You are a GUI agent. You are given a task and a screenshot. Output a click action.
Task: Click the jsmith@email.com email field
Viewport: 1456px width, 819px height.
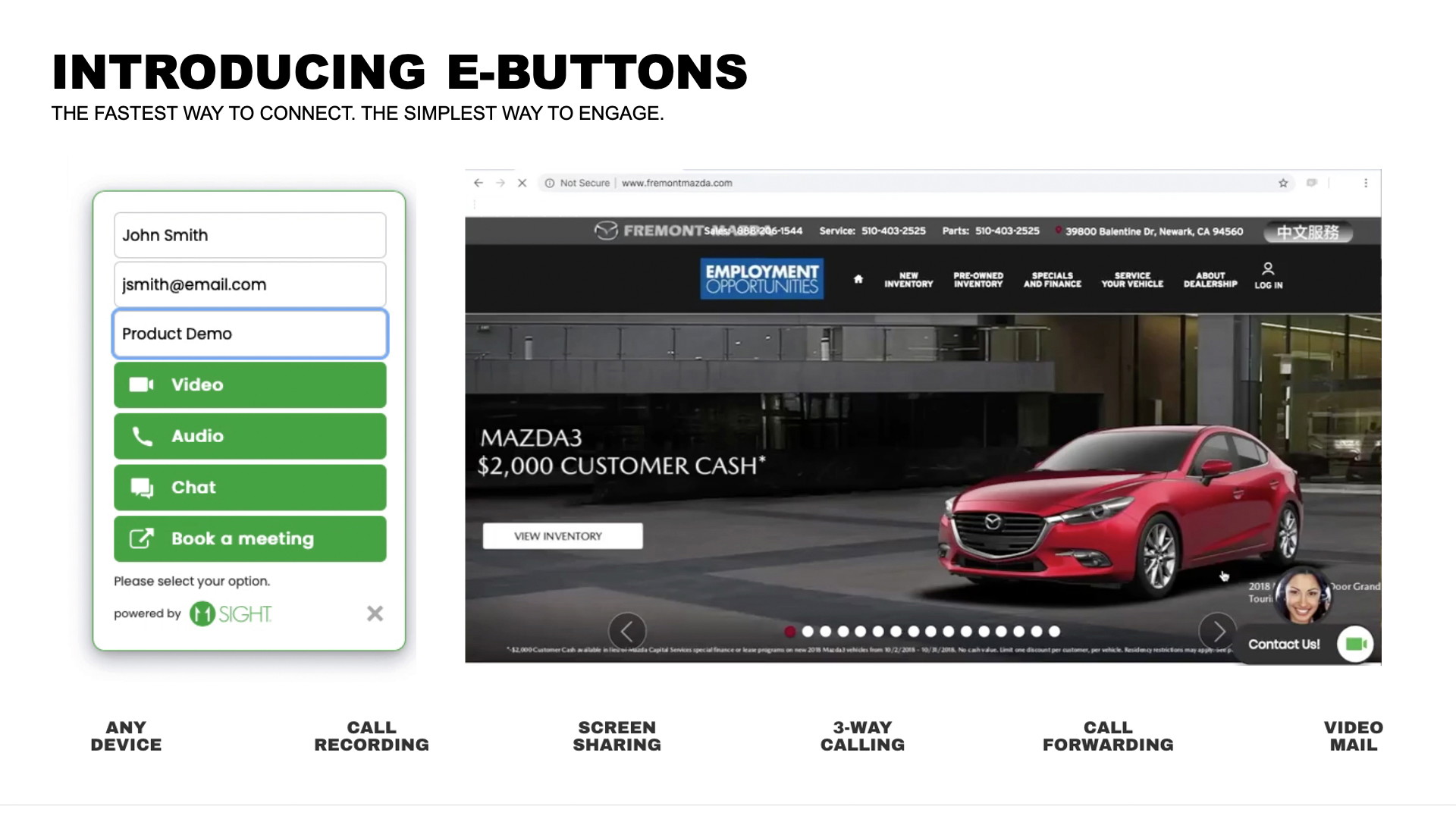click(249, 284)
